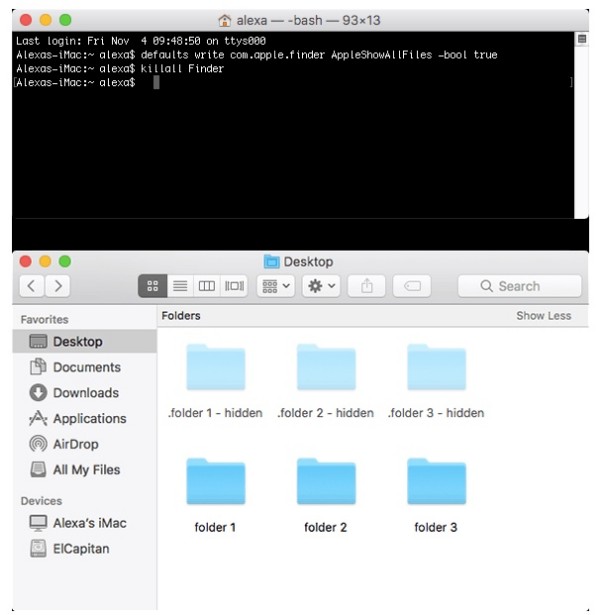Click the AirDrop radar icon

pyautogui.click(x=38, y=444)
